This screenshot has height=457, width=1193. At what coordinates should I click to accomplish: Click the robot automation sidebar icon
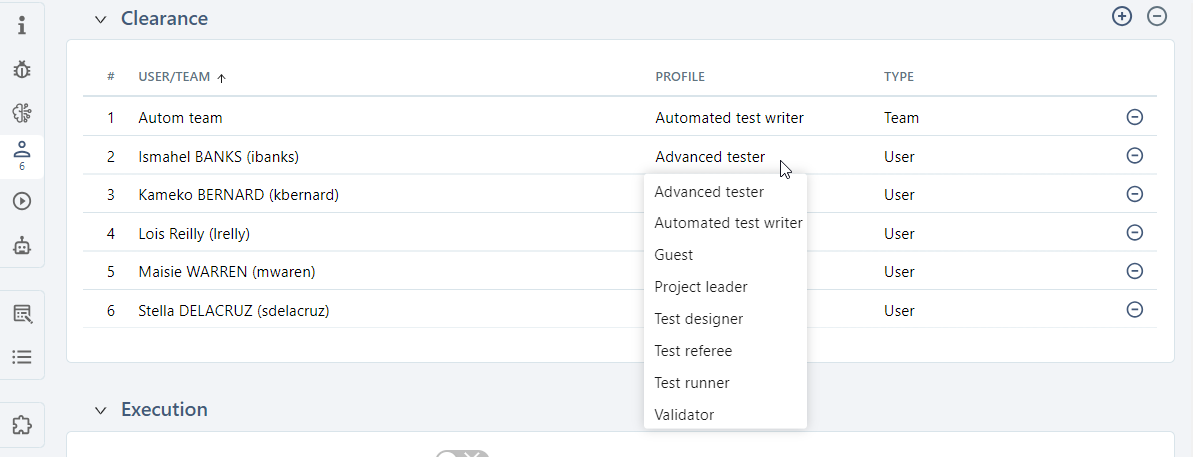click(22, 245)
